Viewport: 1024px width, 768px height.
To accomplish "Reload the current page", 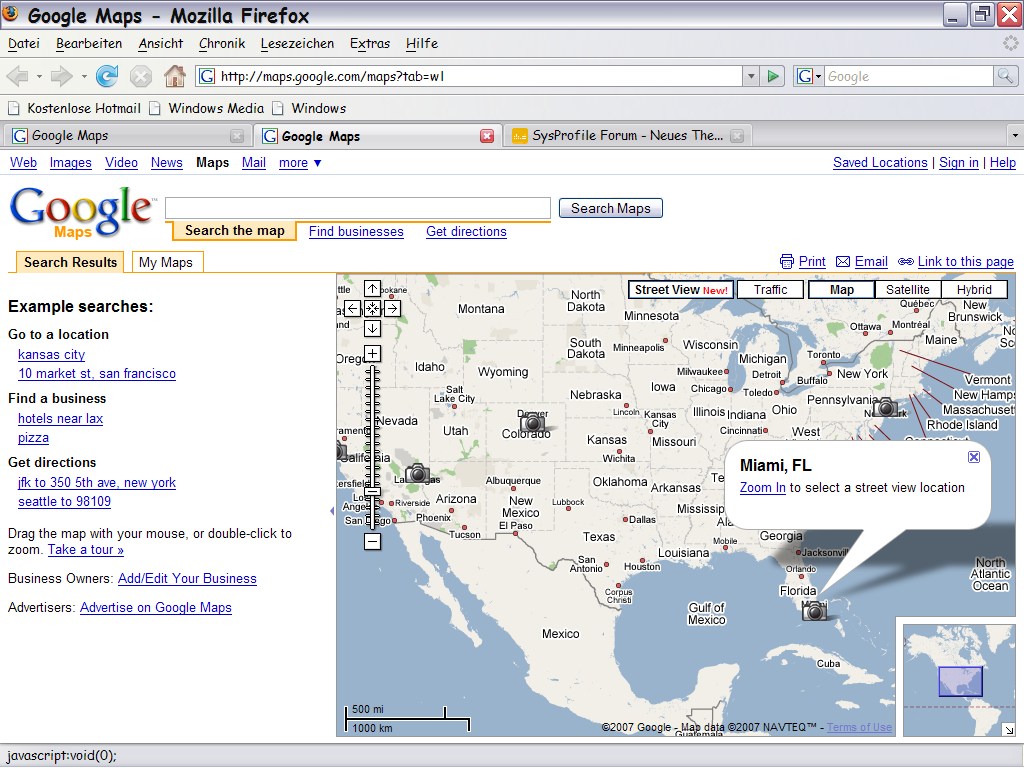I will point(107,76).
